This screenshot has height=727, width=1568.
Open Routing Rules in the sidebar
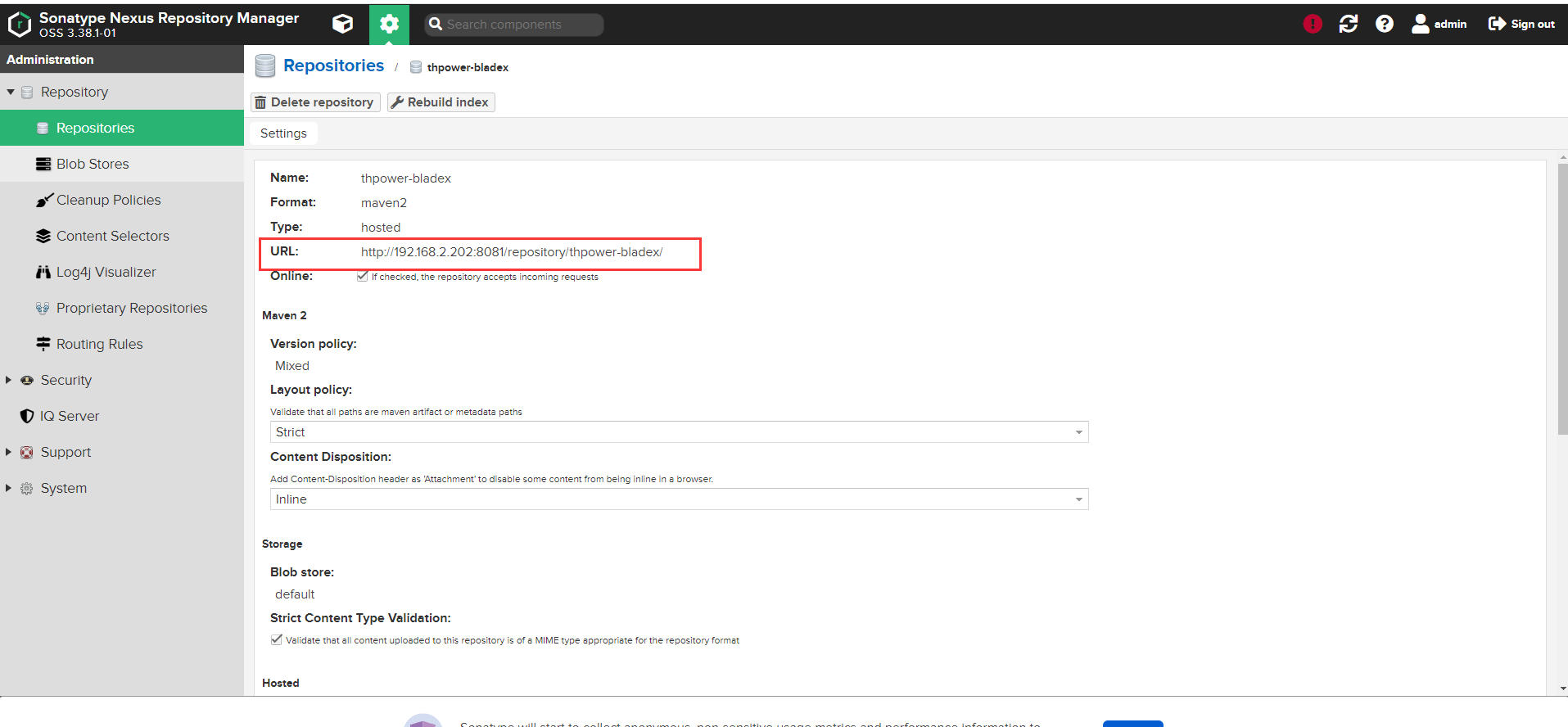[122, 344]
